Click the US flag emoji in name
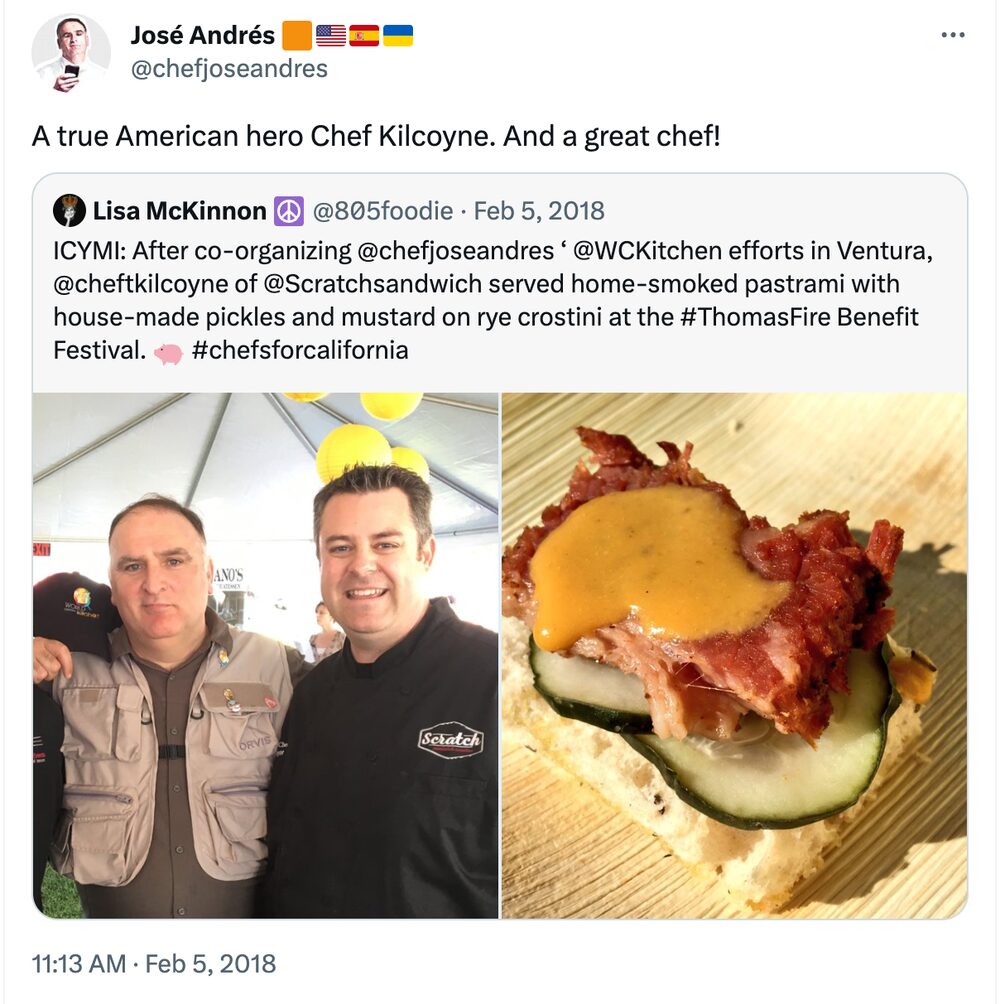Viewport: 1000px width, 1004px height. coord(331,35)
